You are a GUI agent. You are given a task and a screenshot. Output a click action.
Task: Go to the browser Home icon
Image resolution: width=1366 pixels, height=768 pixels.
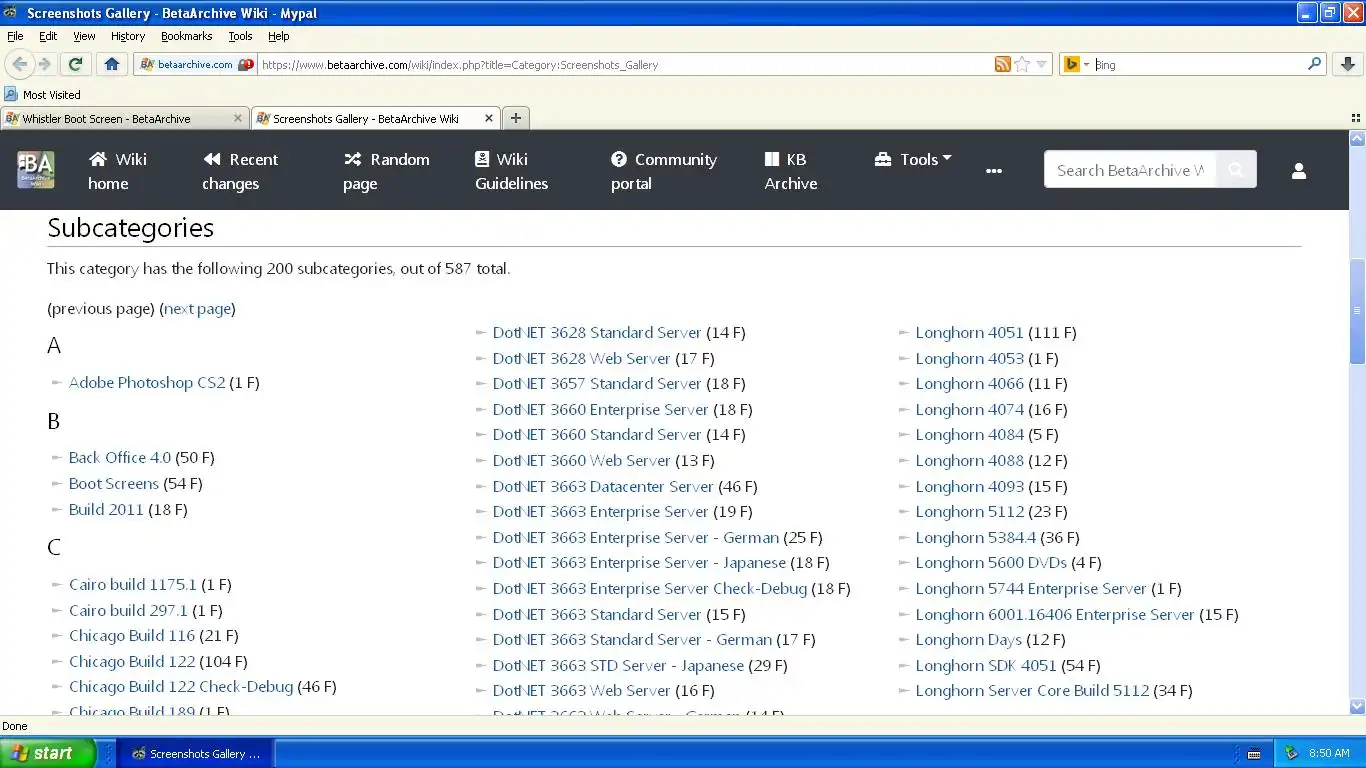pyautogui.click(x=112, y=64)
